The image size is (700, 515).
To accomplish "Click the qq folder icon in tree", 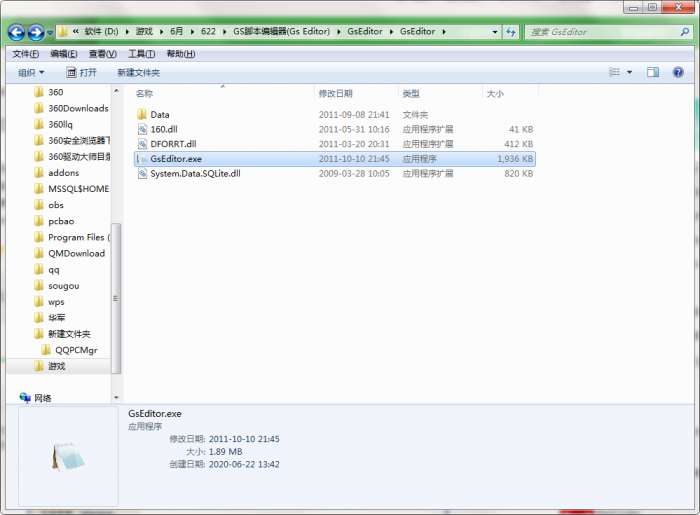I will pyautogui.click(x=39, y=270).
